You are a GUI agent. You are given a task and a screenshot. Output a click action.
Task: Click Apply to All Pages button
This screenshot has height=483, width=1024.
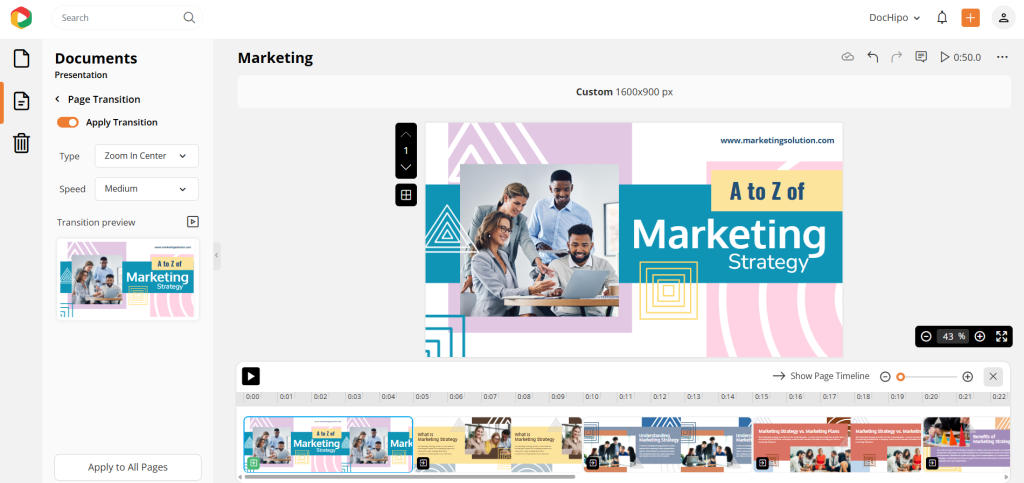pos(128,467)
